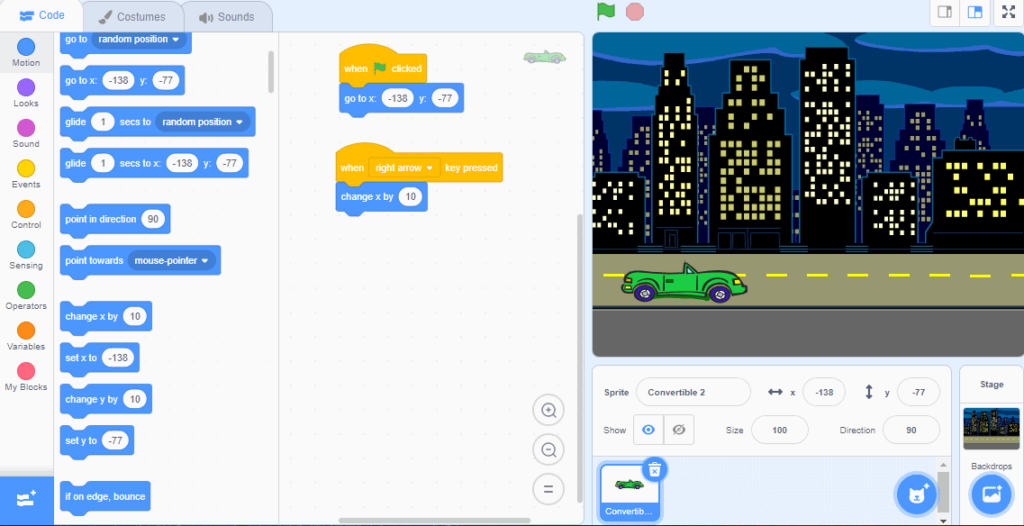Delete the Convertible sprite using trash icon
Viewport: 1024px width, 526px height.
point(653,469)
